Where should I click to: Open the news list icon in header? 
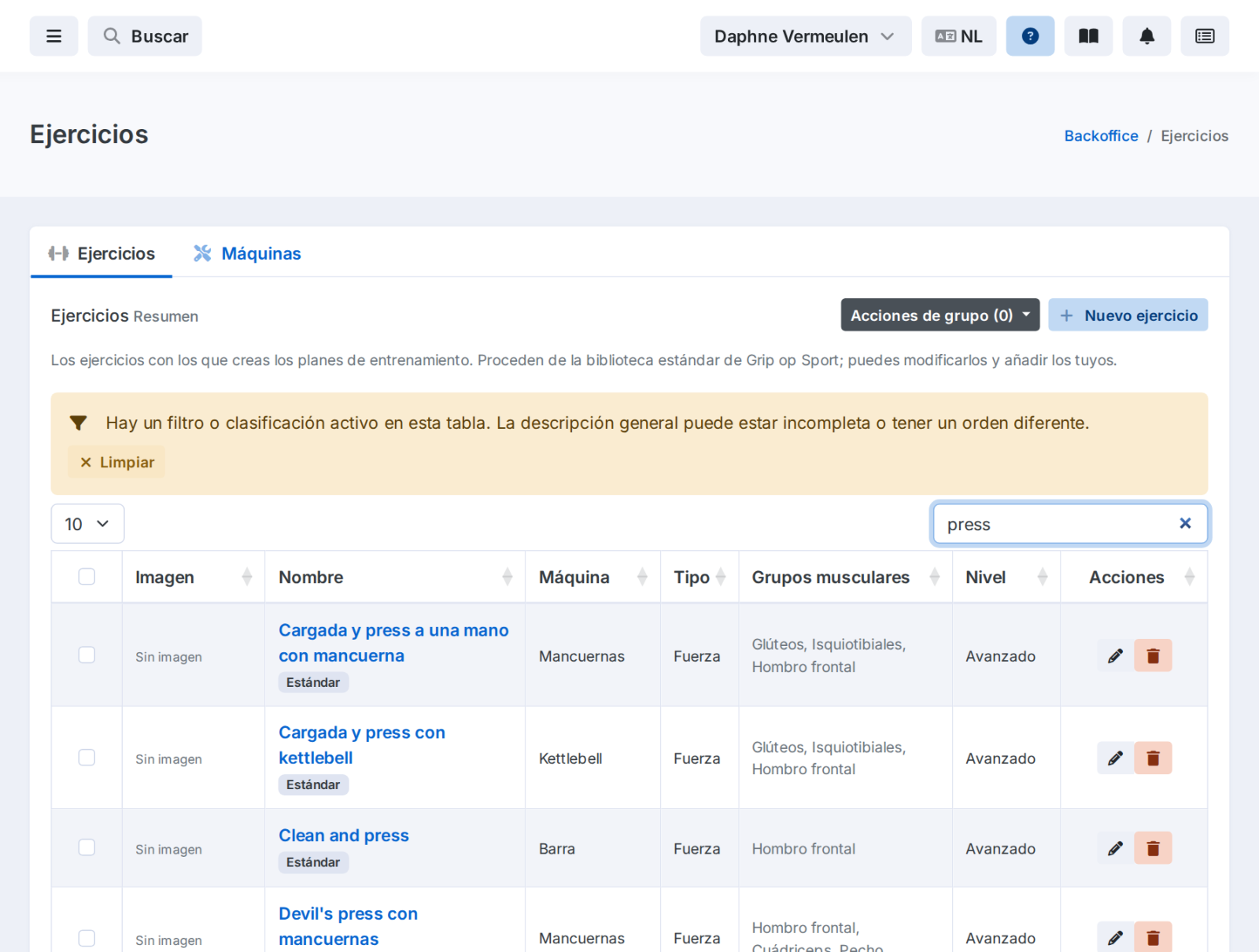tap(1205, 36)
